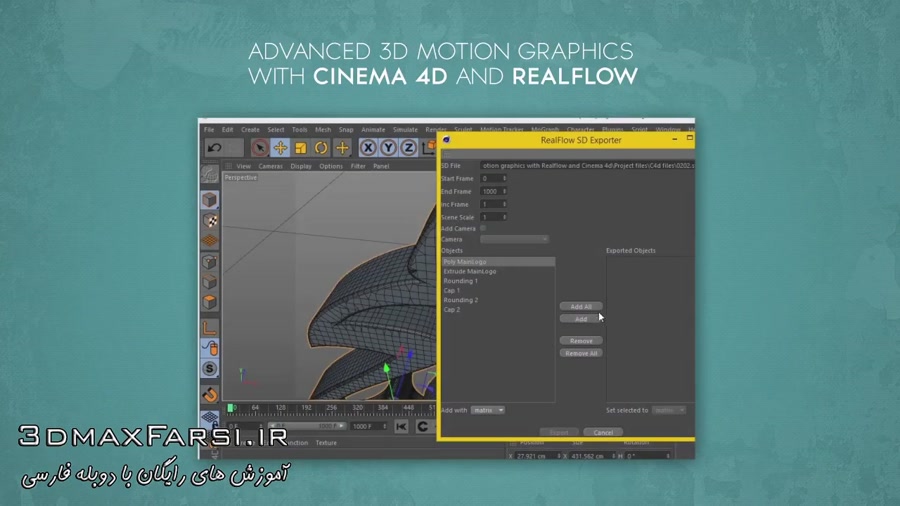Select Cap 1 in Objects list
Viewport: 900px width, 506px height.
point(498,290)
